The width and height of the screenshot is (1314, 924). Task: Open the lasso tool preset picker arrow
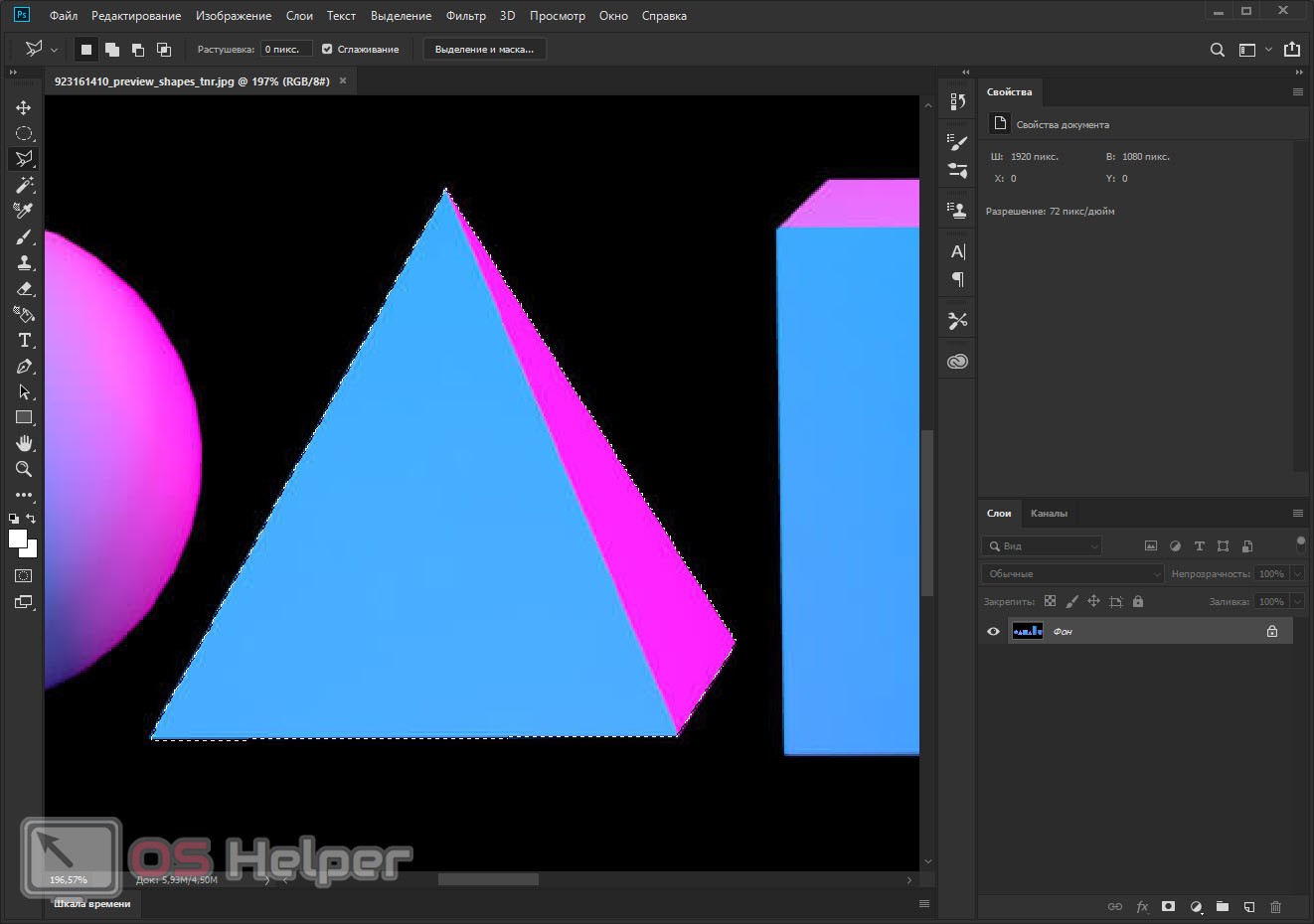(54, 50)
